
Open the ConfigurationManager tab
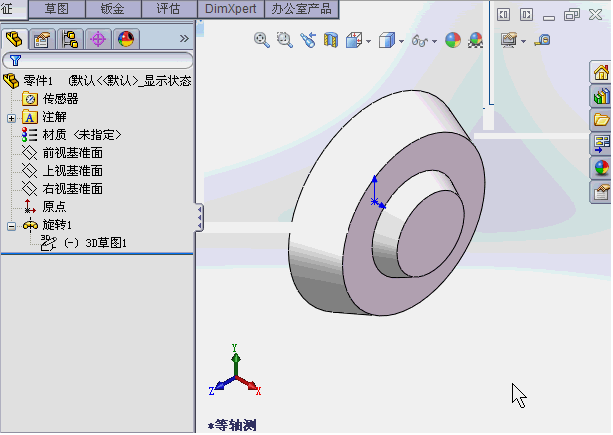pyautogui.click(x=70, y=39)
